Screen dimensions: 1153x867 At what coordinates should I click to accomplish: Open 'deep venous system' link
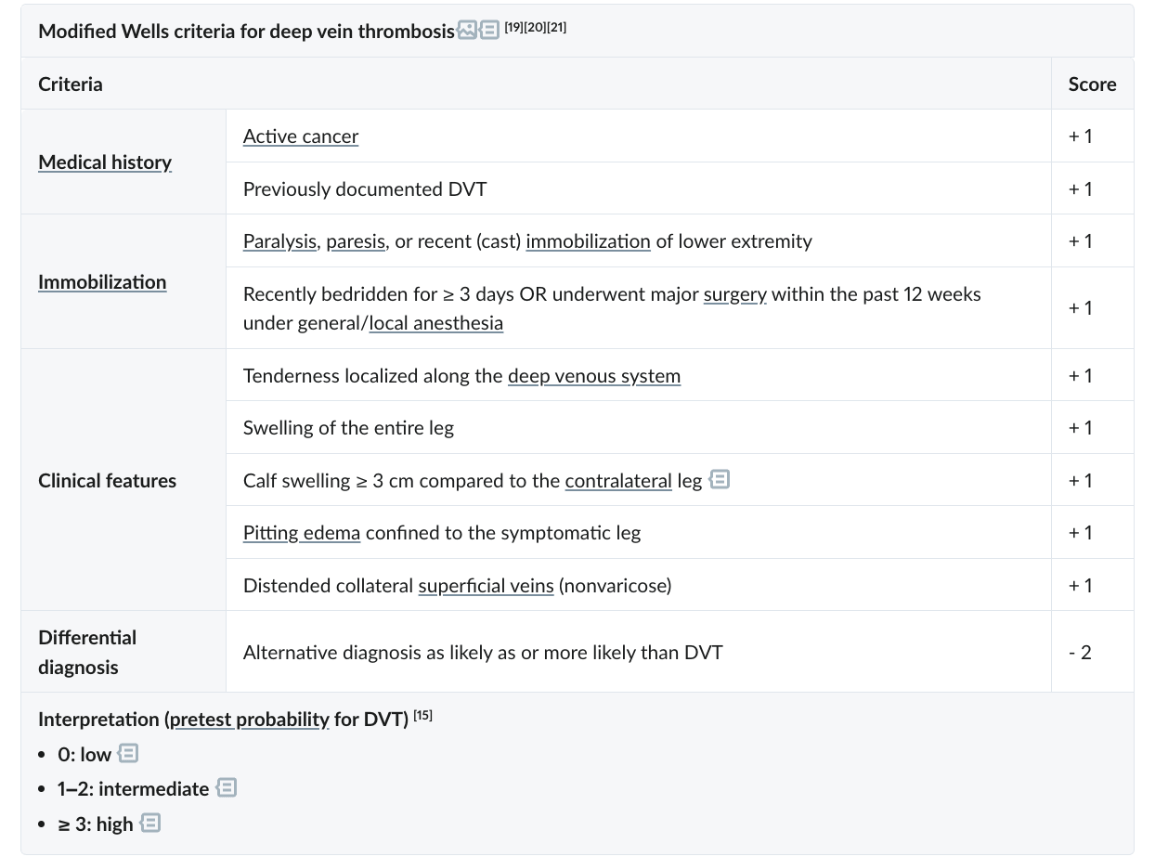click(x=594, y=377)
